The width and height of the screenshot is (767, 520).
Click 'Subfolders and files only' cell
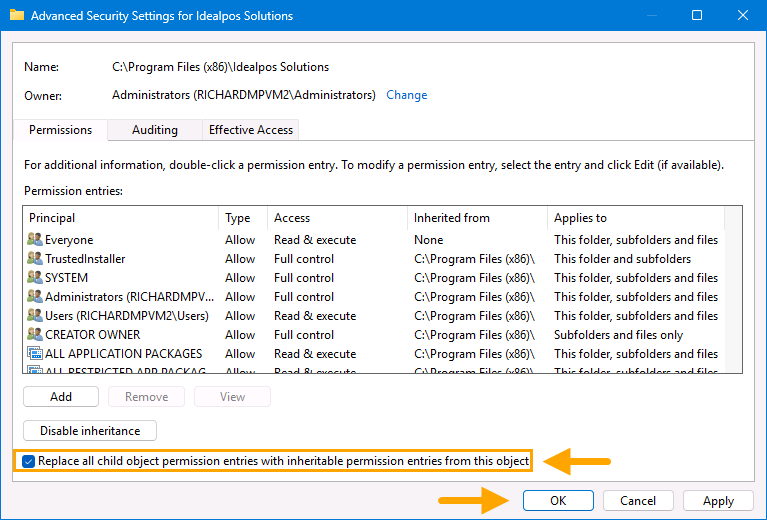(x=618, y=335)
